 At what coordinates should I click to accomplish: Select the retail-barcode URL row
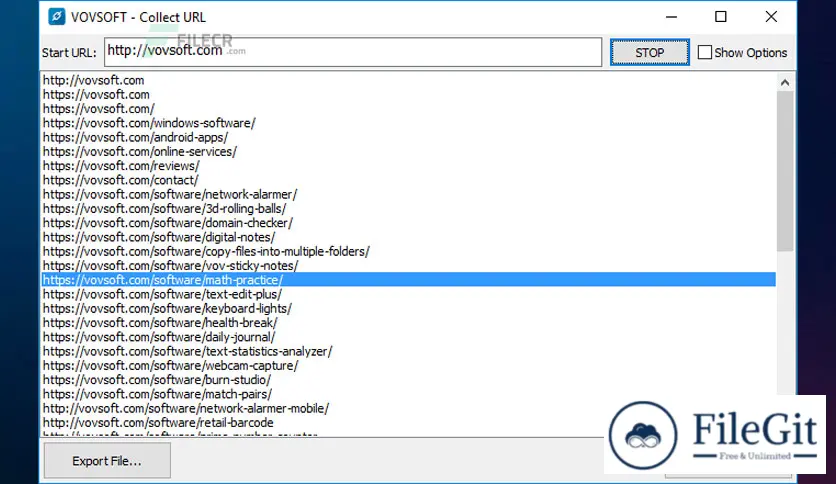coord(409,423)
